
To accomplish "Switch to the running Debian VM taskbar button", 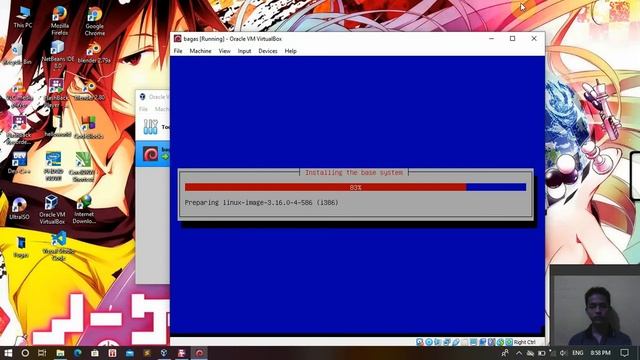I will (199, 353).
